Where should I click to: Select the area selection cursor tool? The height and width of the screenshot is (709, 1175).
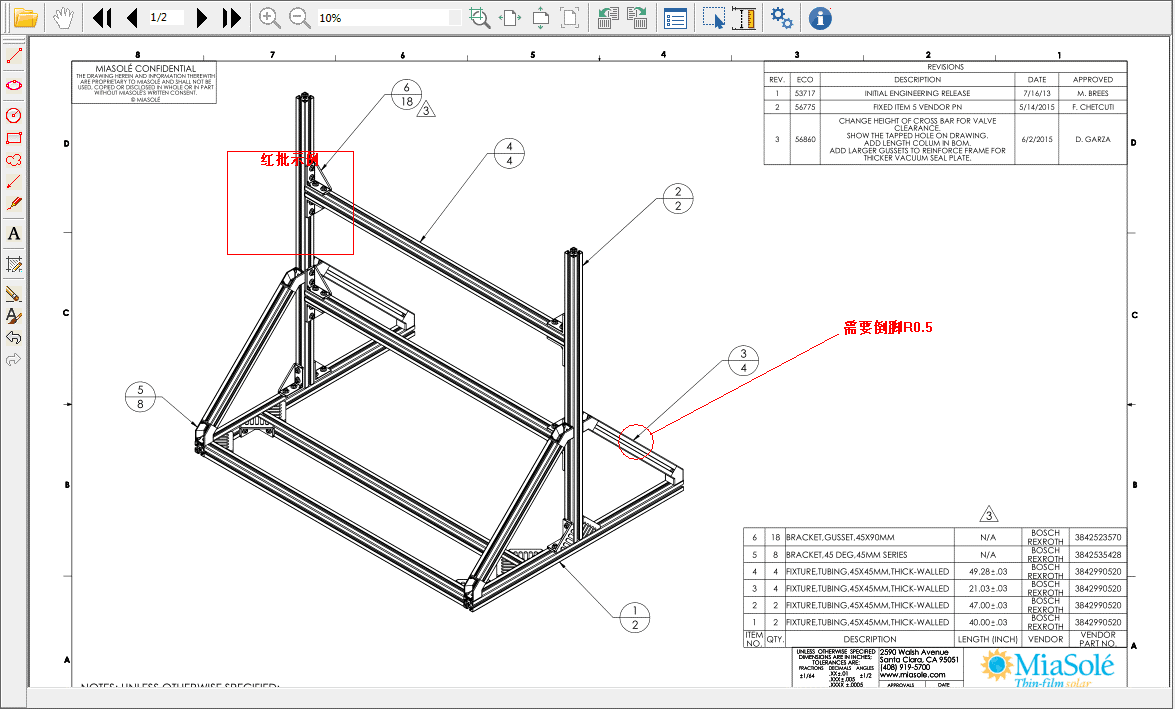(x=714, y=18)
